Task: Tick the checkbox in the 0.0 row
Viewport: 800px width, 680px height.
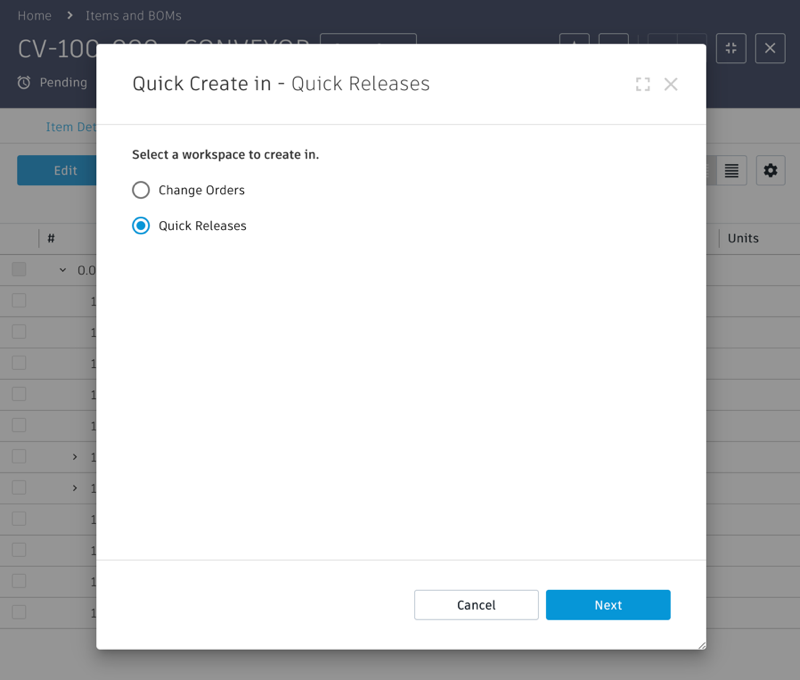Action: (x=19, y=270)
